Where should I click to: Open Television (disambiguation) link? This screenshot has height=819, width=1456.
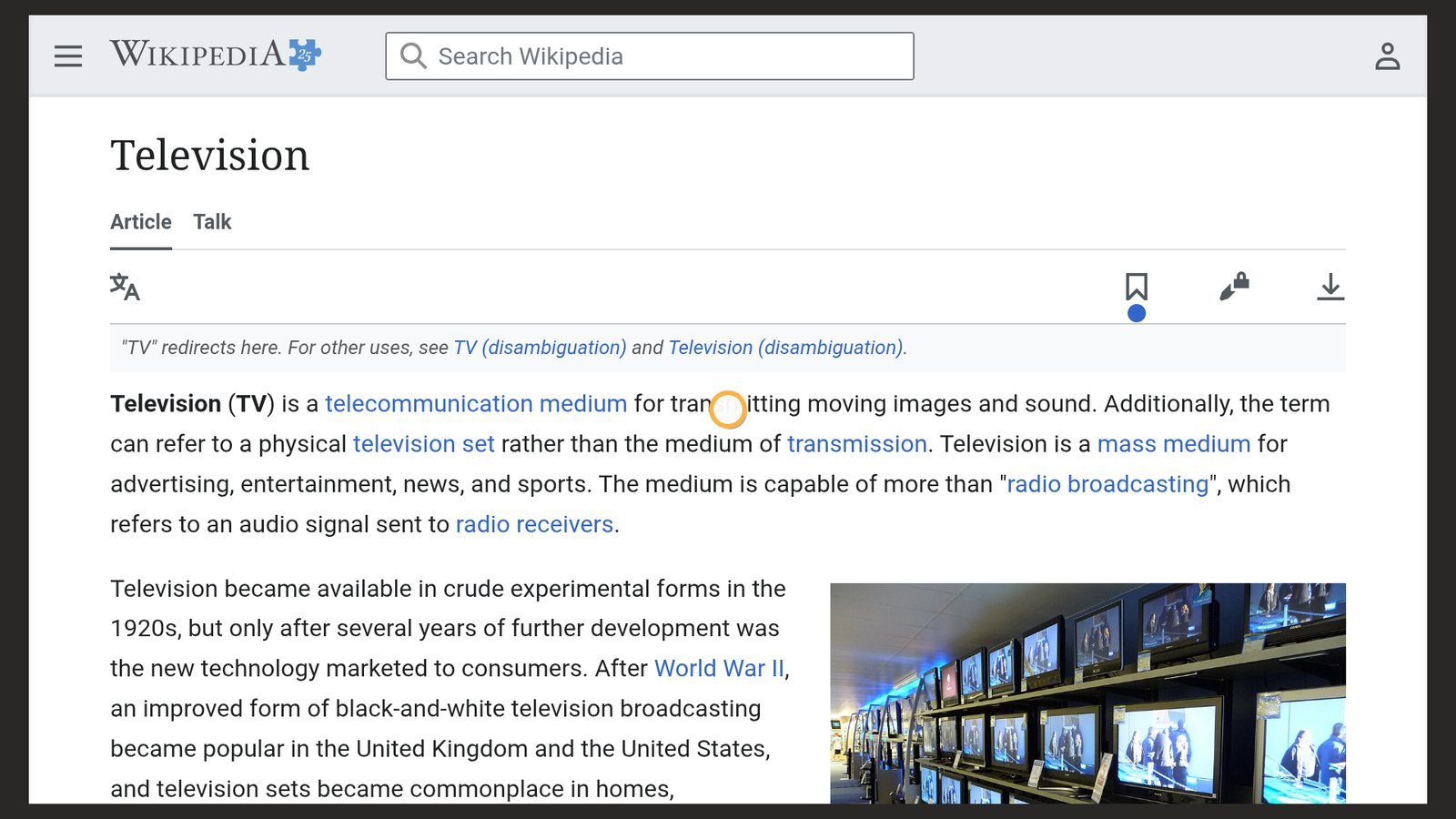coord(786,348)
